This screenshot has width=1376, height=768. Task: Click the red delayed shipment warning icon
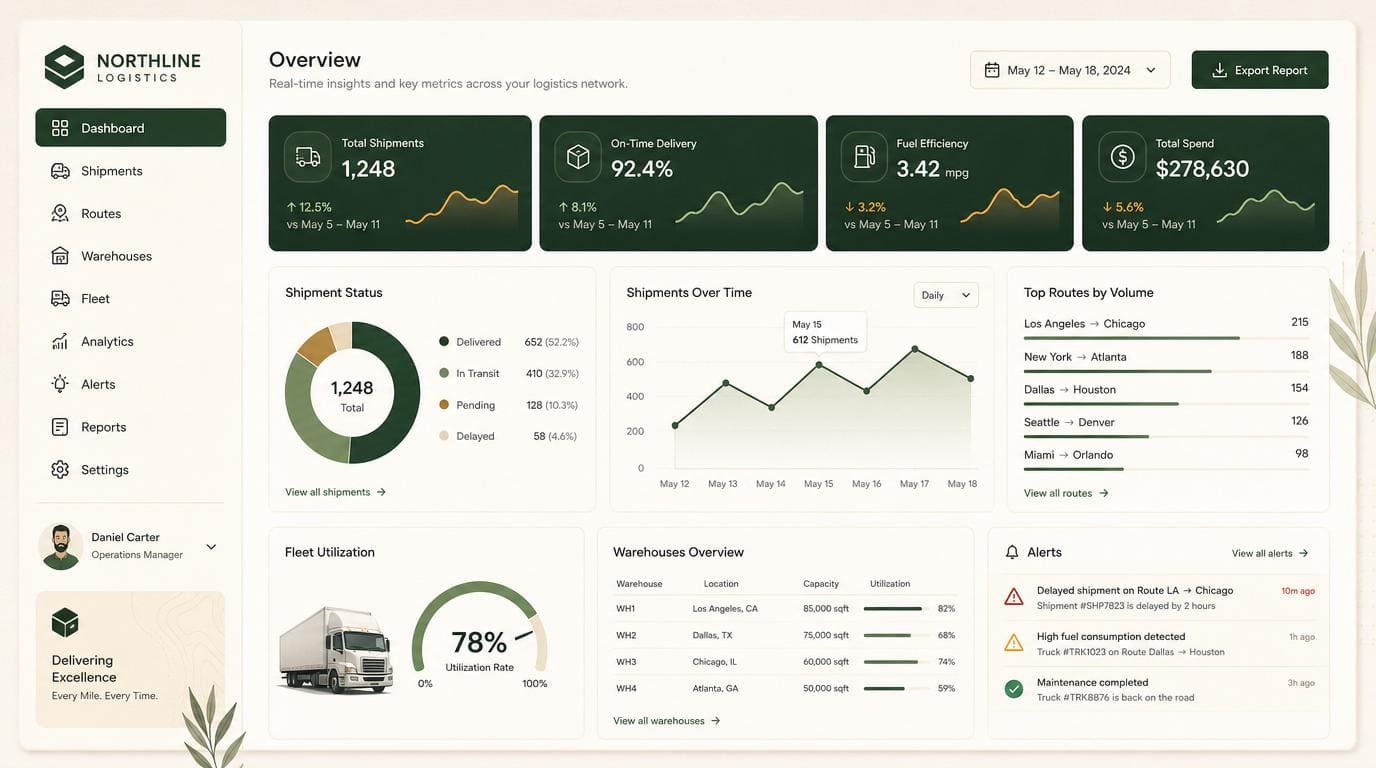pos(1014,597)
